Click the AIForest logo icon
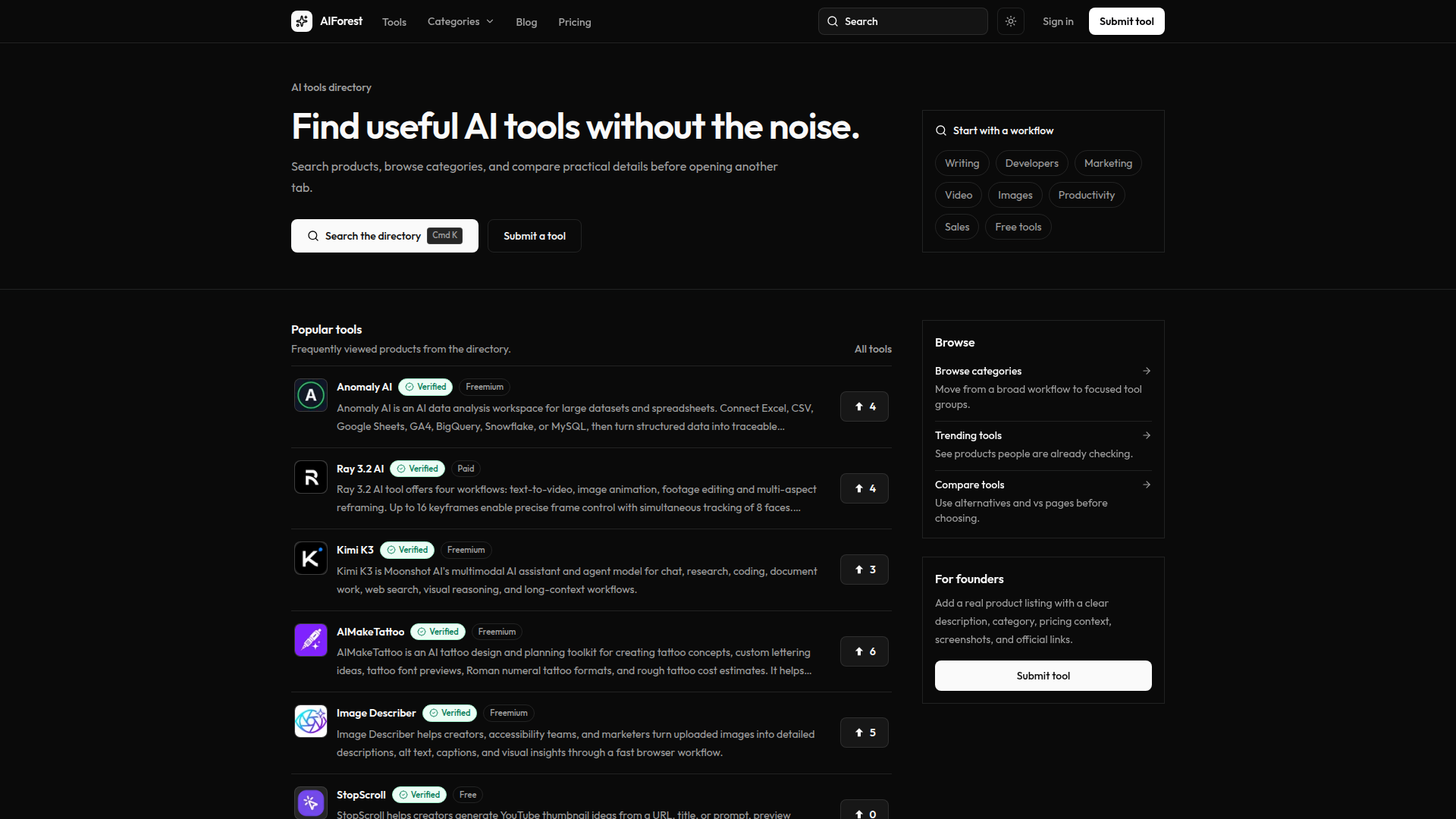1456x819 pixels. (x=302, y=21)
